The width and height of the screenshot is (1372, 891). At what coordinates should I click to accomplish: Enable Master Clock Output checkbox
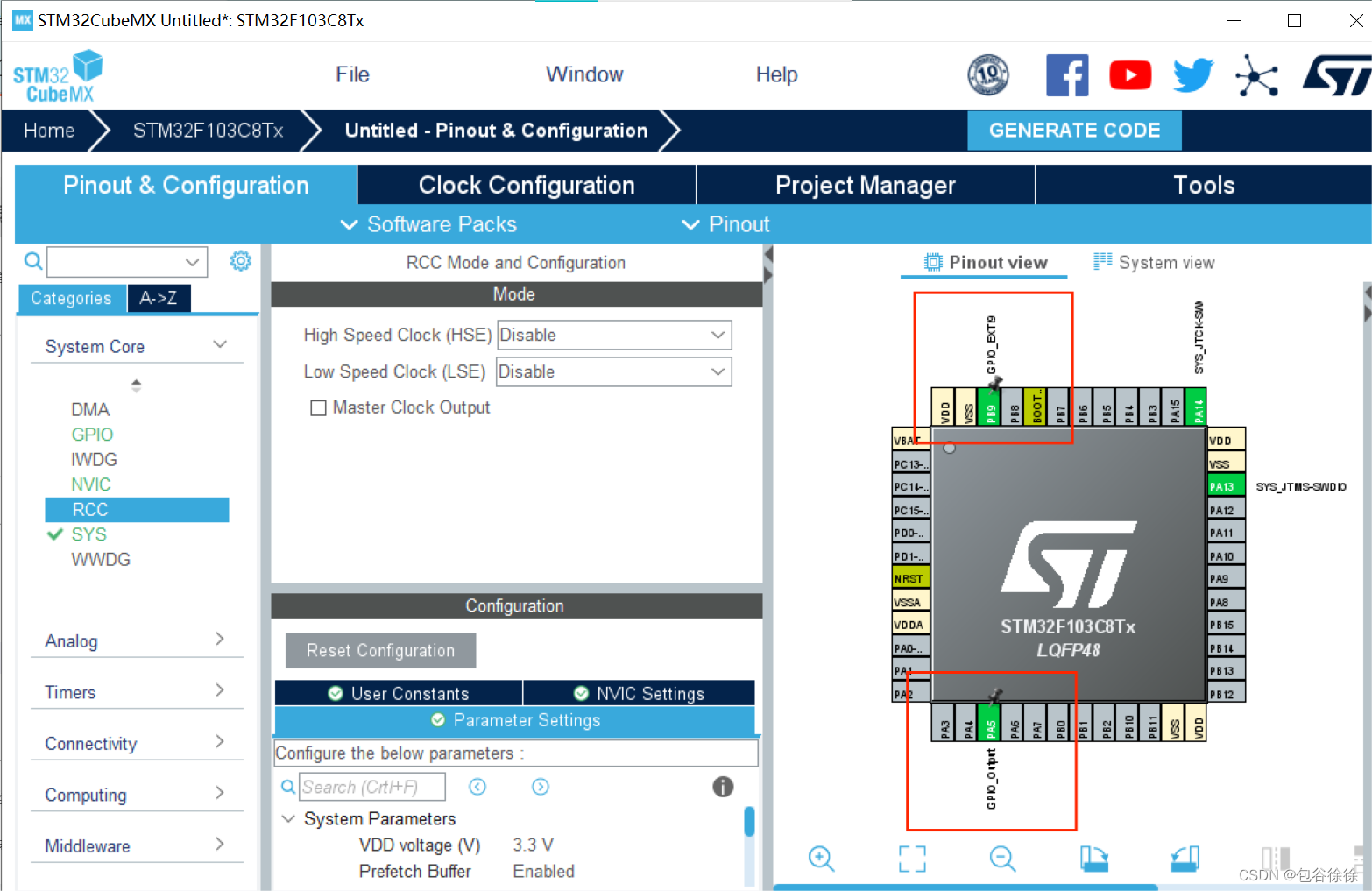[318, 407]
